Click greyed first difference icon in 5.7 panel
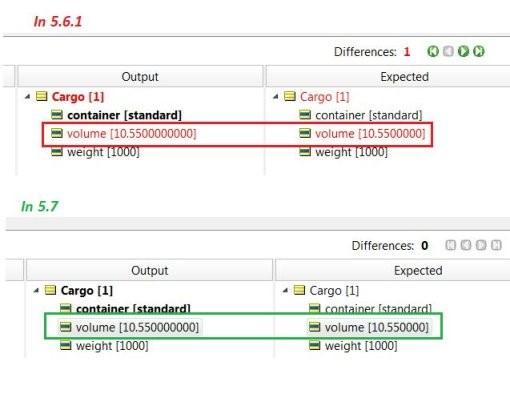The image size is (510, 402). click(451, 245)
